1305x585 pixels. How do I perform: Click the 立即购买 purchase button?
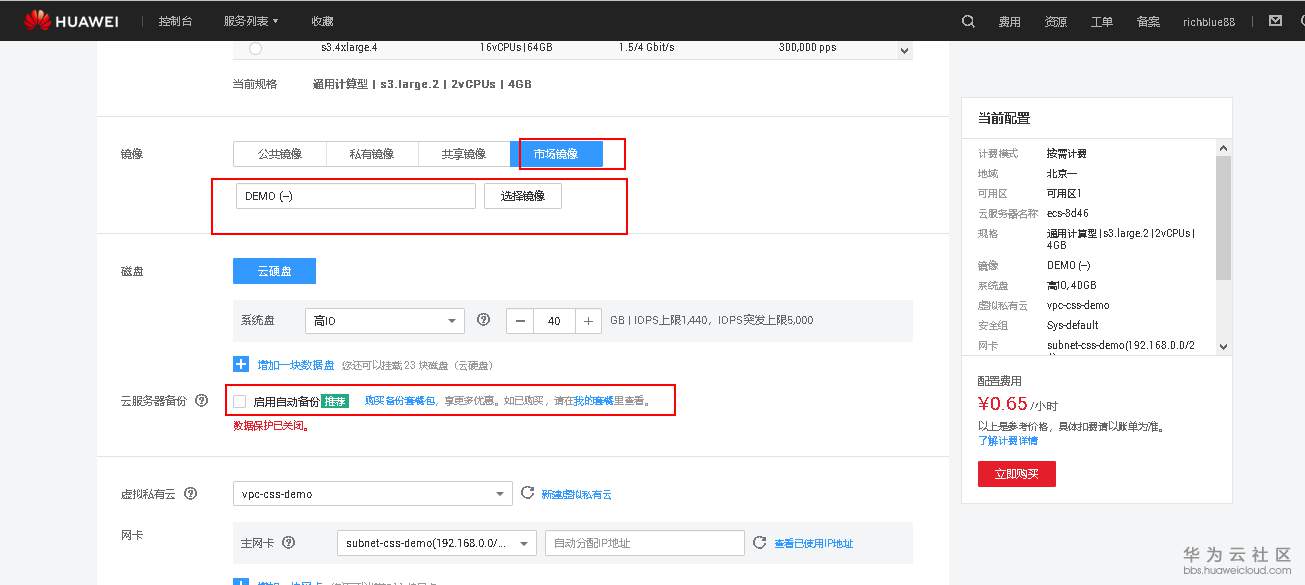pos(1016,474)
